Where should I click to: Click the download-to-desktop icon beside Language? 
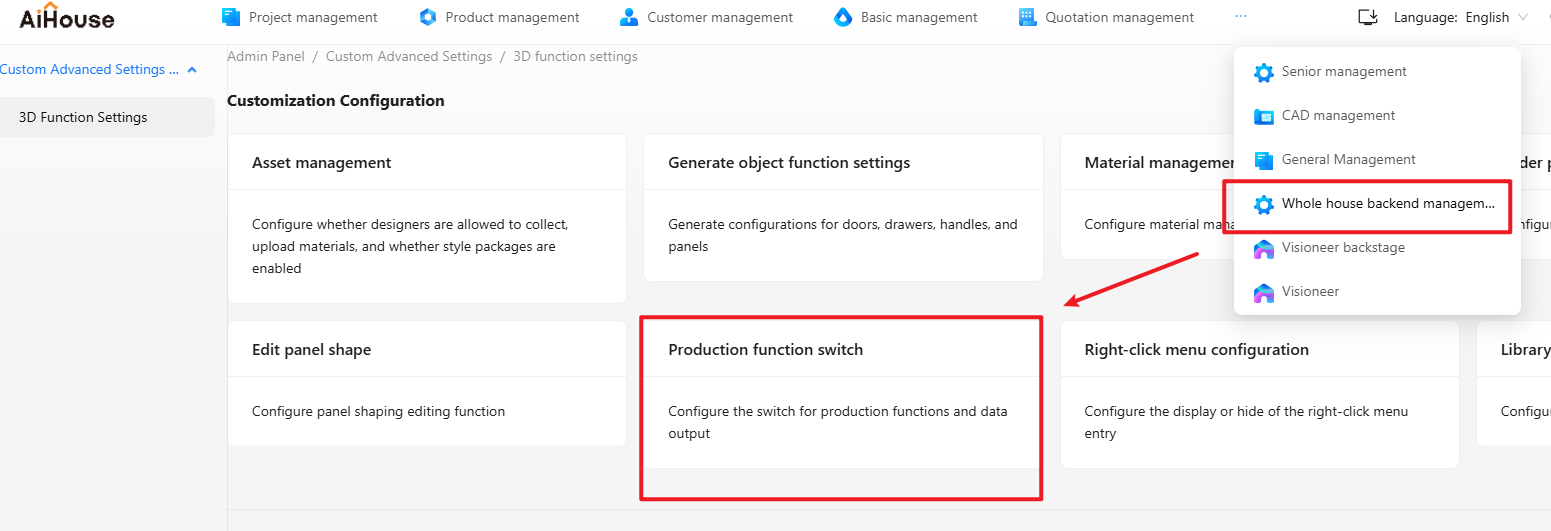pyautogui.click(x=1367, y=17)
